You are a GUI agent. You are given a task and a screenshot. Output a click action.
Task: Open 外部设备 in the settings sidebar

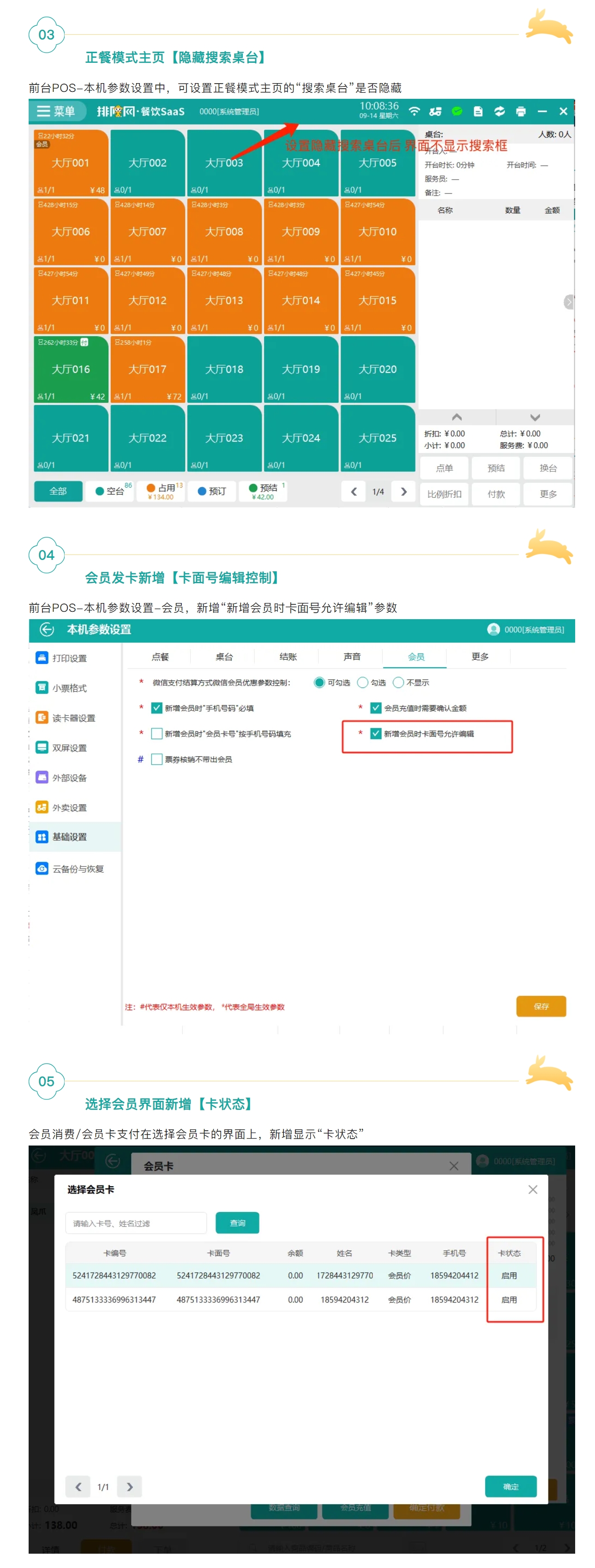click(61, 777)
